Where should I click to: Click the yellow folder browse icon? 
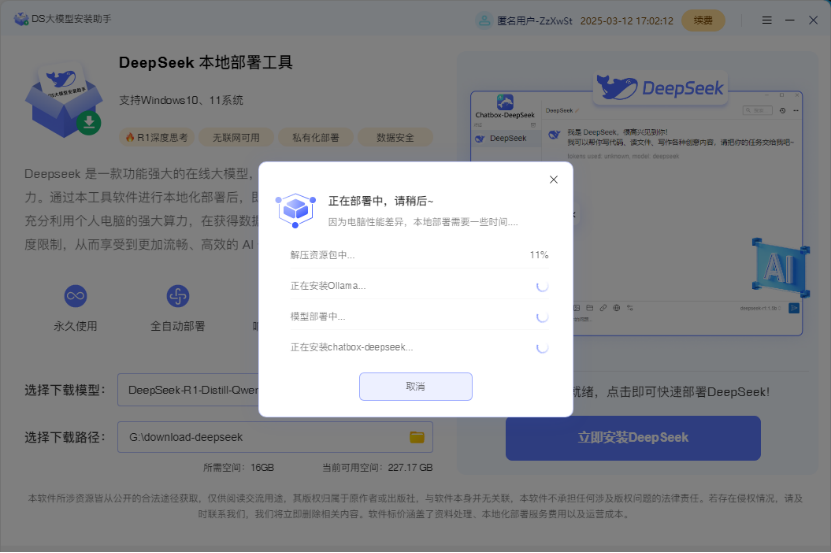(417, 437)
